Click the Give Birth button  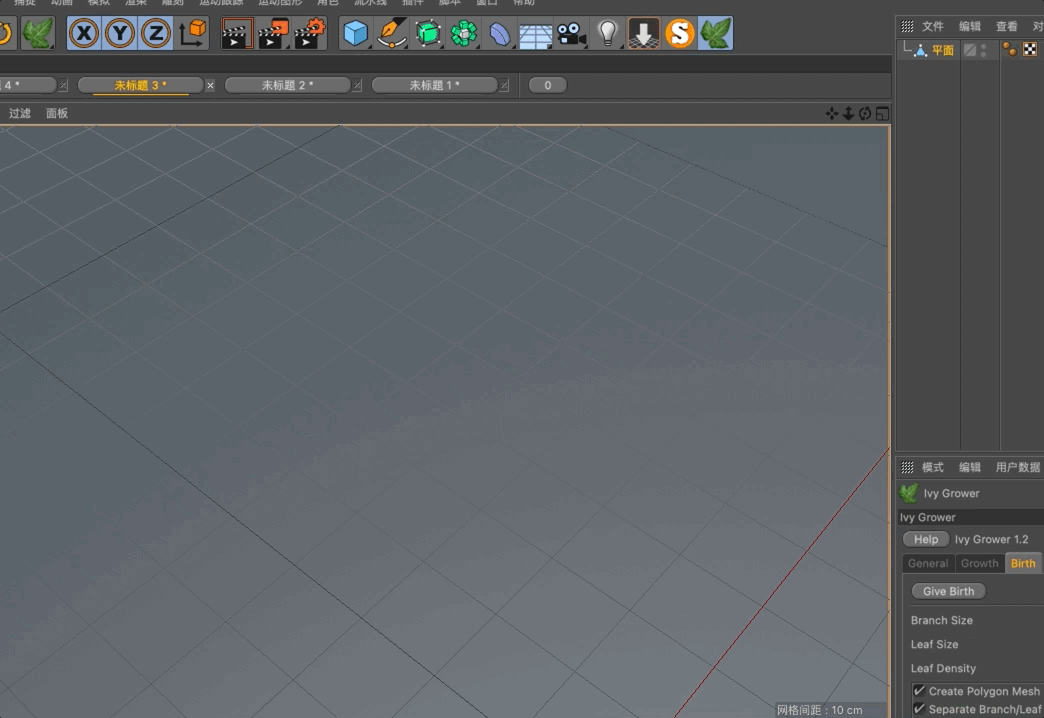point(948,591)
